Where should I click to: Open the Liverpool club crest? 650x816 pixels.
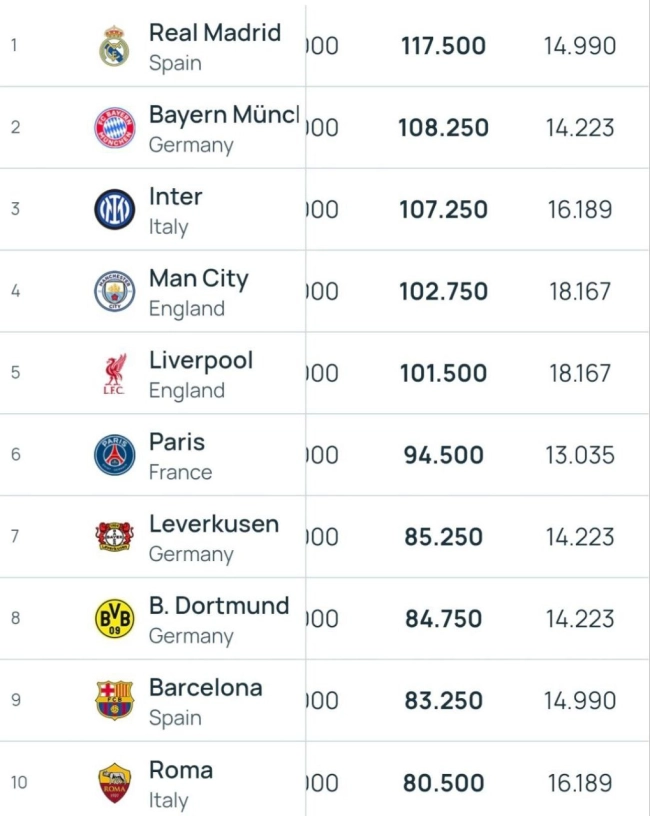114,374
